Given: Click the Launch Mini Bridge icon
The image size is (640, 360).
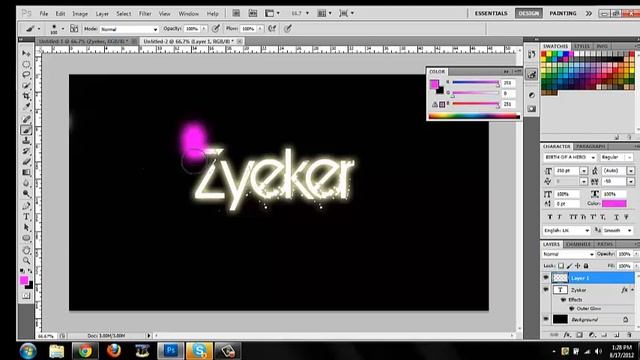Looking at the screenshot, I should 253,13.
